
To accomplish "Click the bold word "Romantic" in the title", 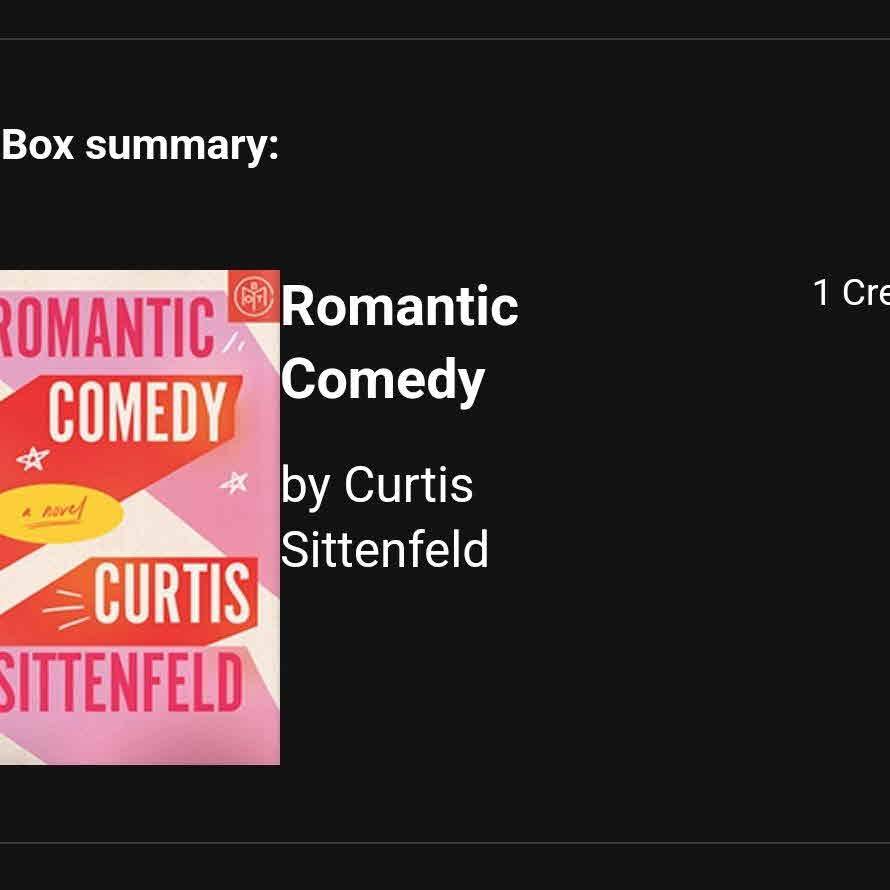I will pos(399,306).
